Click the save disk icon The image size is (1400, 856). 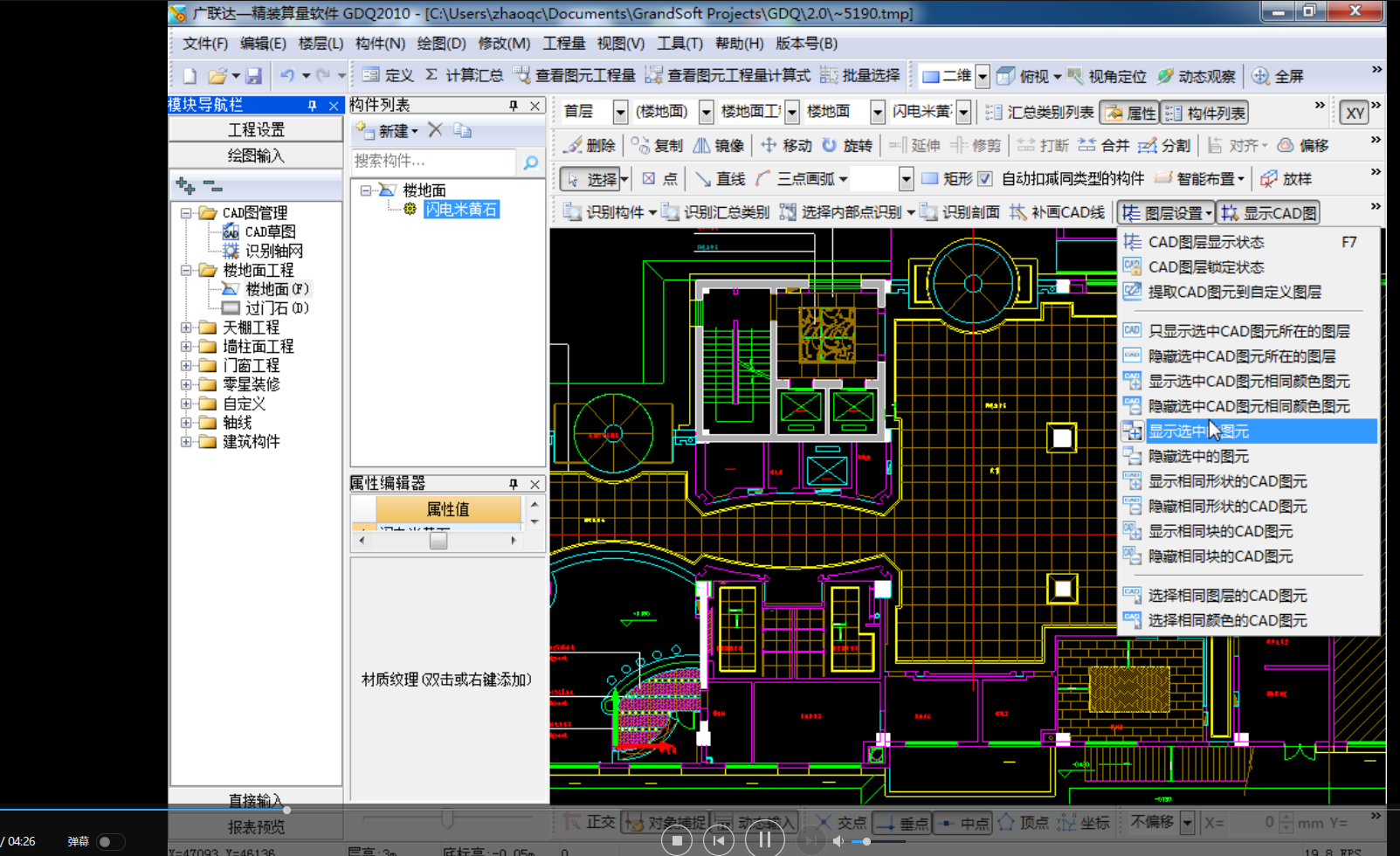[x=253, y=76]
